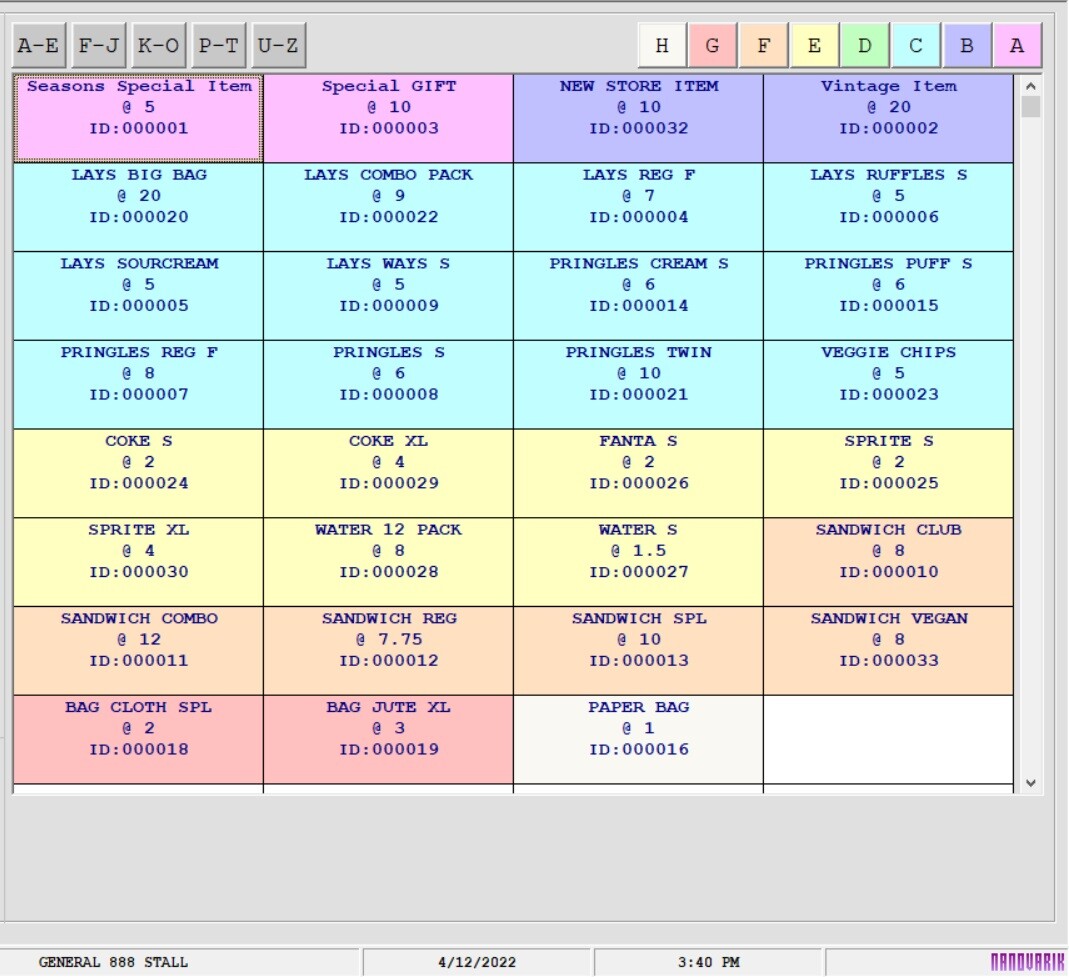Select the PRINGLES S tile
Viewport: 1069px width, 977px height.
389,385
